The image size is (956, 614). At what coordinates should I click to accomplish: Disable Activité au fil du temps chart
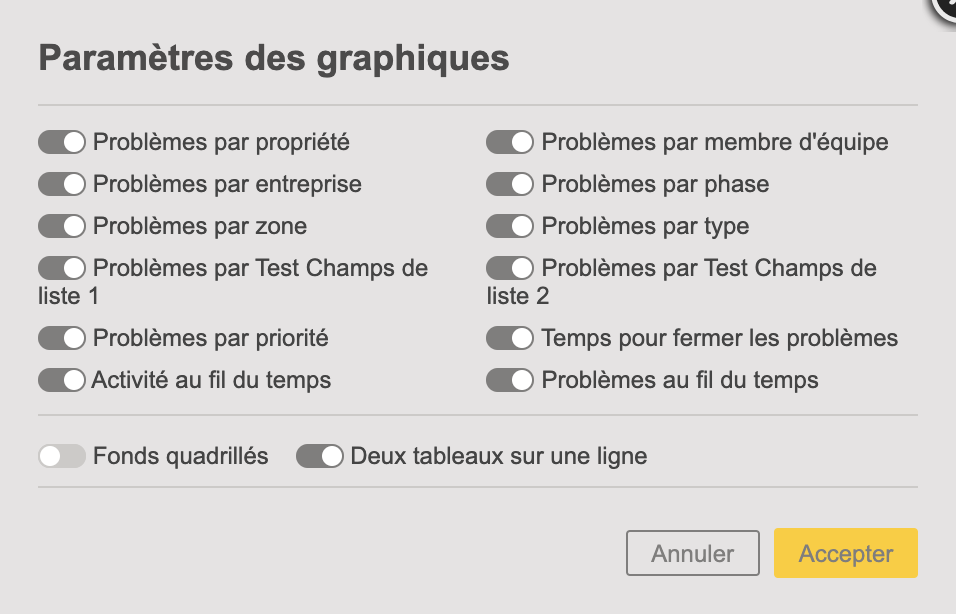click(x=62, y=380)
